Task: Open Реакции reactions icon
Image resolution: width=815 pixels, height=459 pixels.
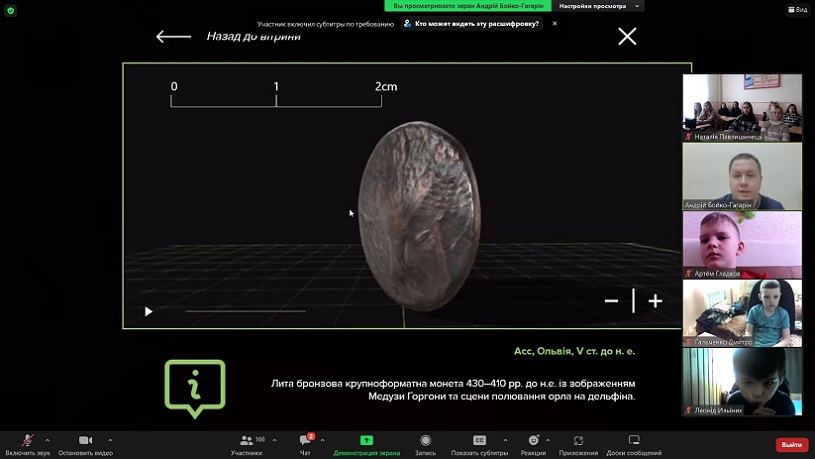Action: click(533, 440)
